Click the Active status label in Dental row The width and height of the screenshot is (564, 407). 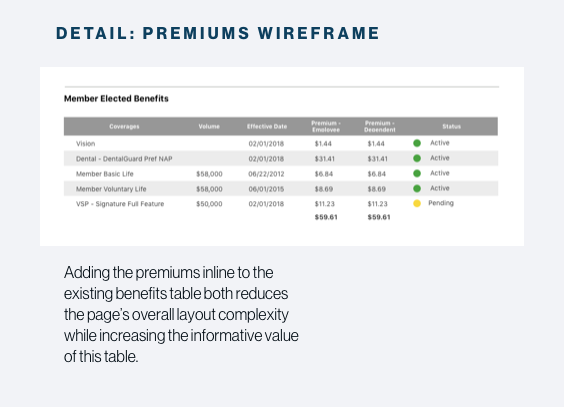[440, 158]
